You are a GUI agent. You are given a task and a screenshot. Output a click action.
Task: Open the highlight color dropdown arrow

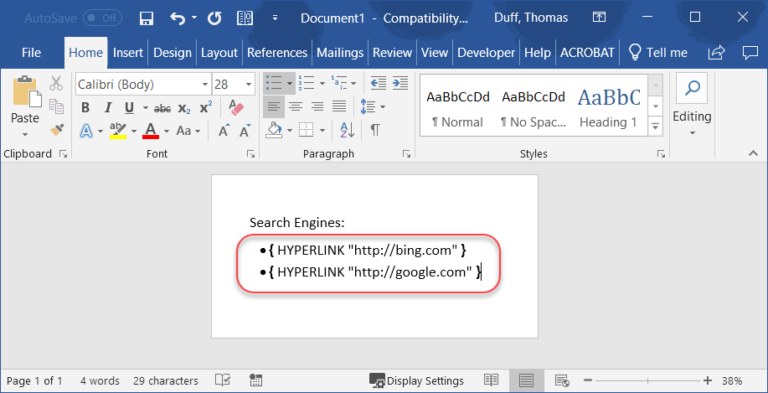click(134, 131)
